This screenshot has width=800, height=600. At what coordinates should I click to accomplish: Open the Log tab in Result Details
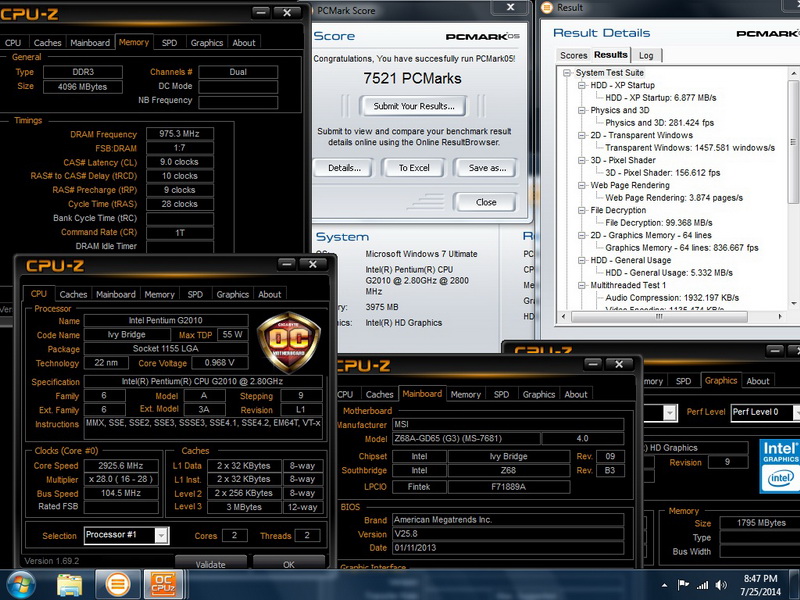coord(646,55)
